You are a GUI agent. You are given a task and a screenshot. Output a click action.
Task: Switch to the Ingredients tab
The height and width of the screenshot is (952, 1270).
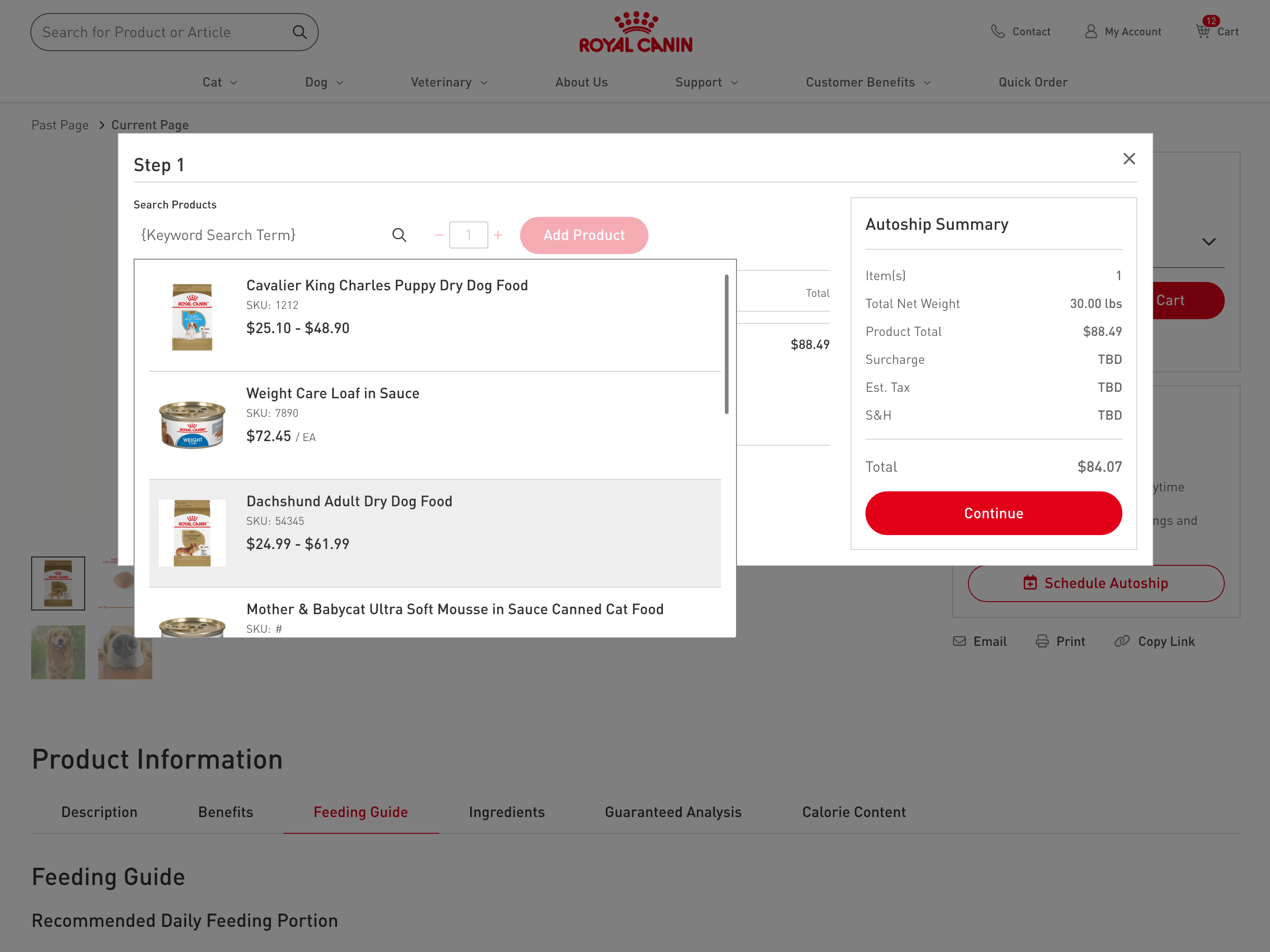pos(507,812)
